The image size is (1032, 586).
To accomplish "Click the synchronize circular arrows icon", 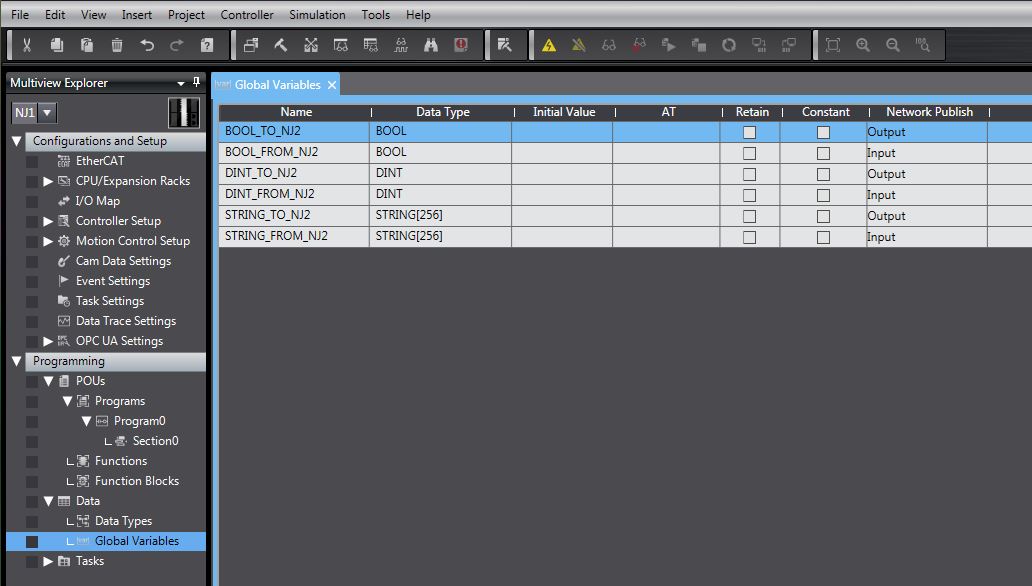I will tap(729, 45).
